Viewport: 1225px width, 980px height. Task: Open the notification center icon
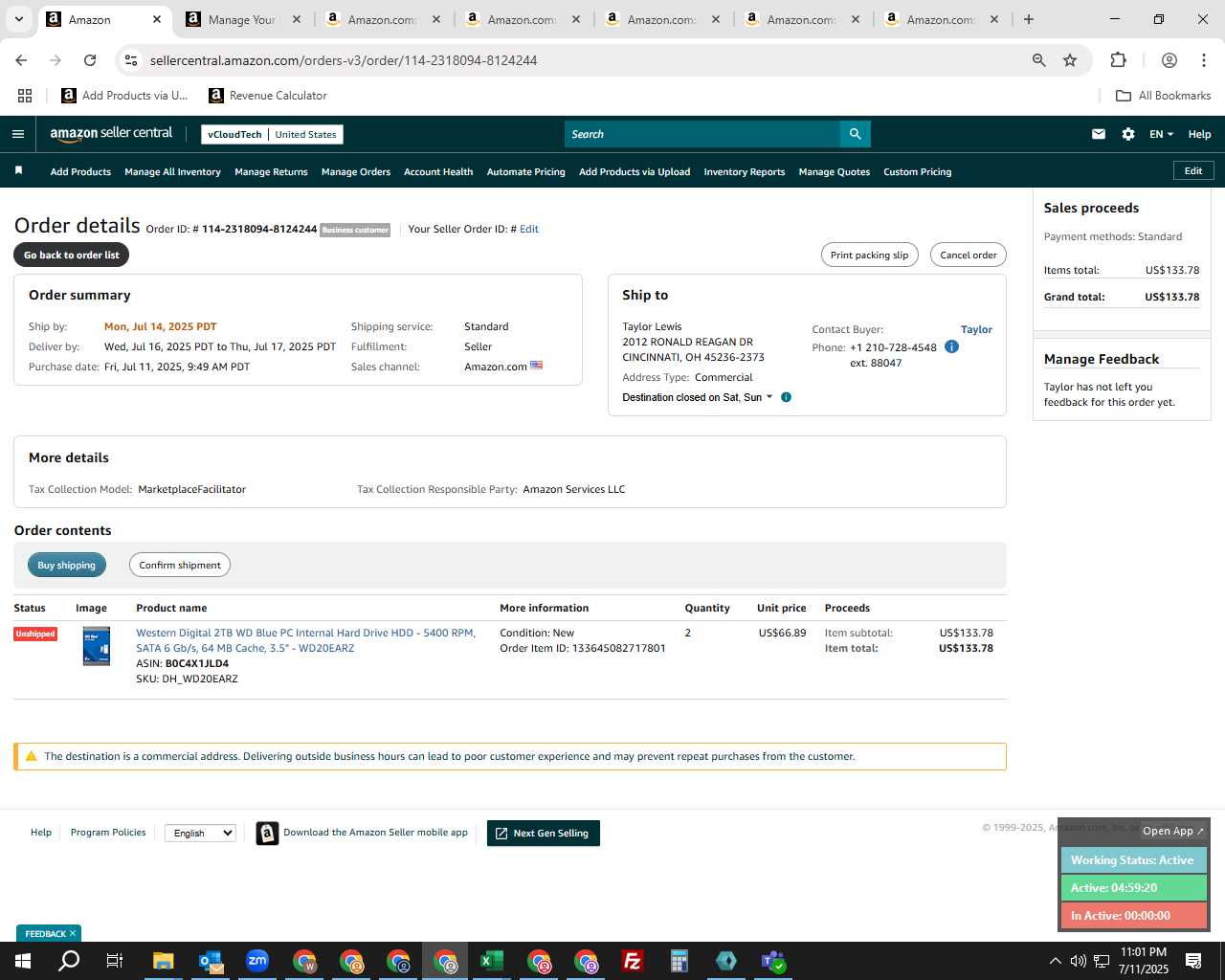click(x=1193, y=961)
